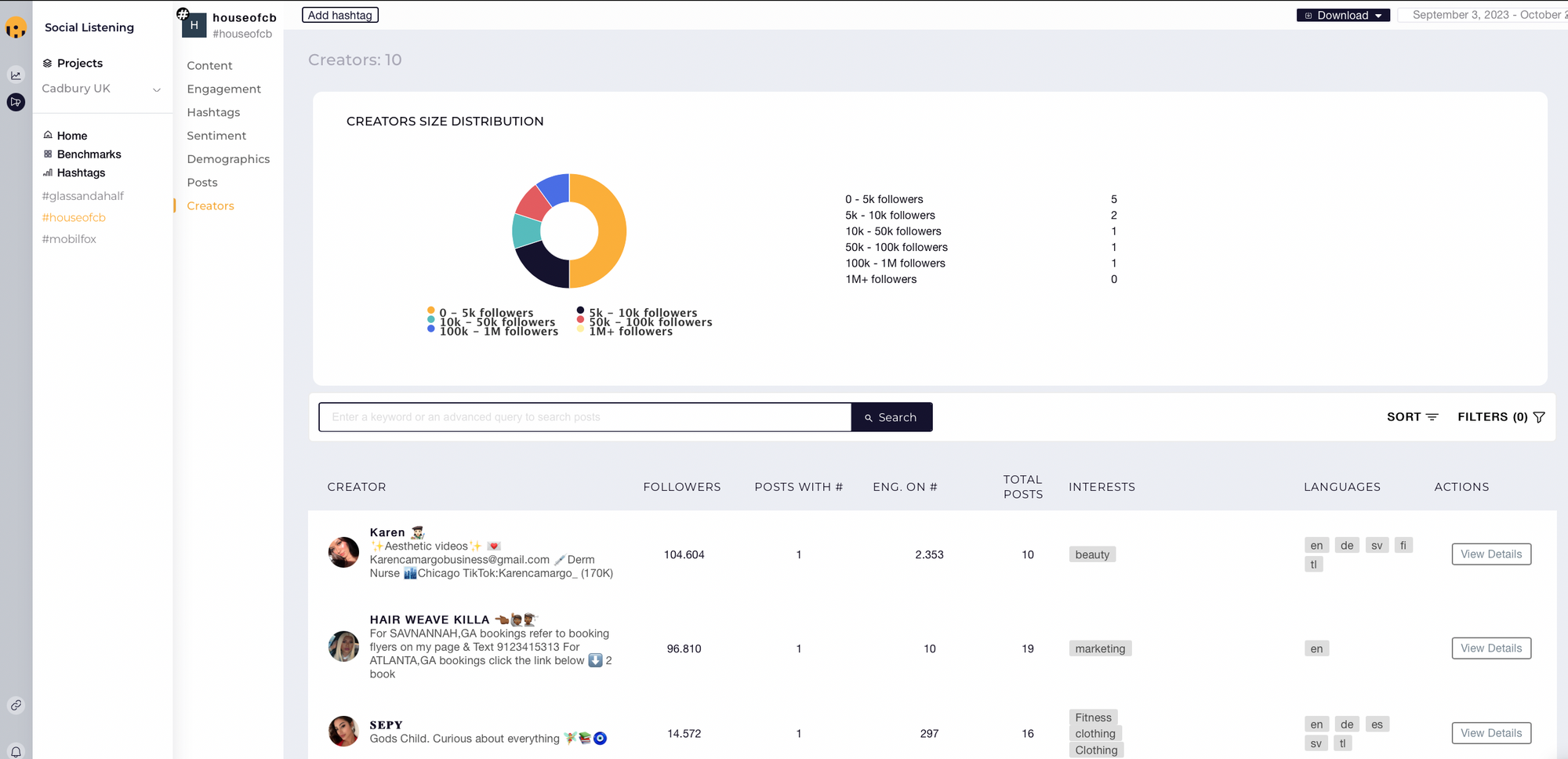The image size is (1568, 759).
Task: Click the ENG. ON # column header
Action: 906,487
